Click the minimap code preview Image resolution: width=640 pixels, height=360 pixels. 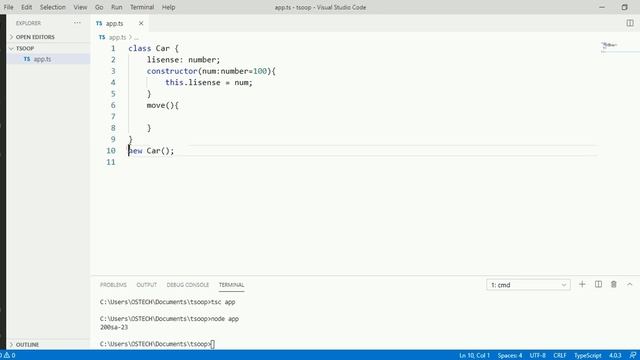(x=609, y=46)
